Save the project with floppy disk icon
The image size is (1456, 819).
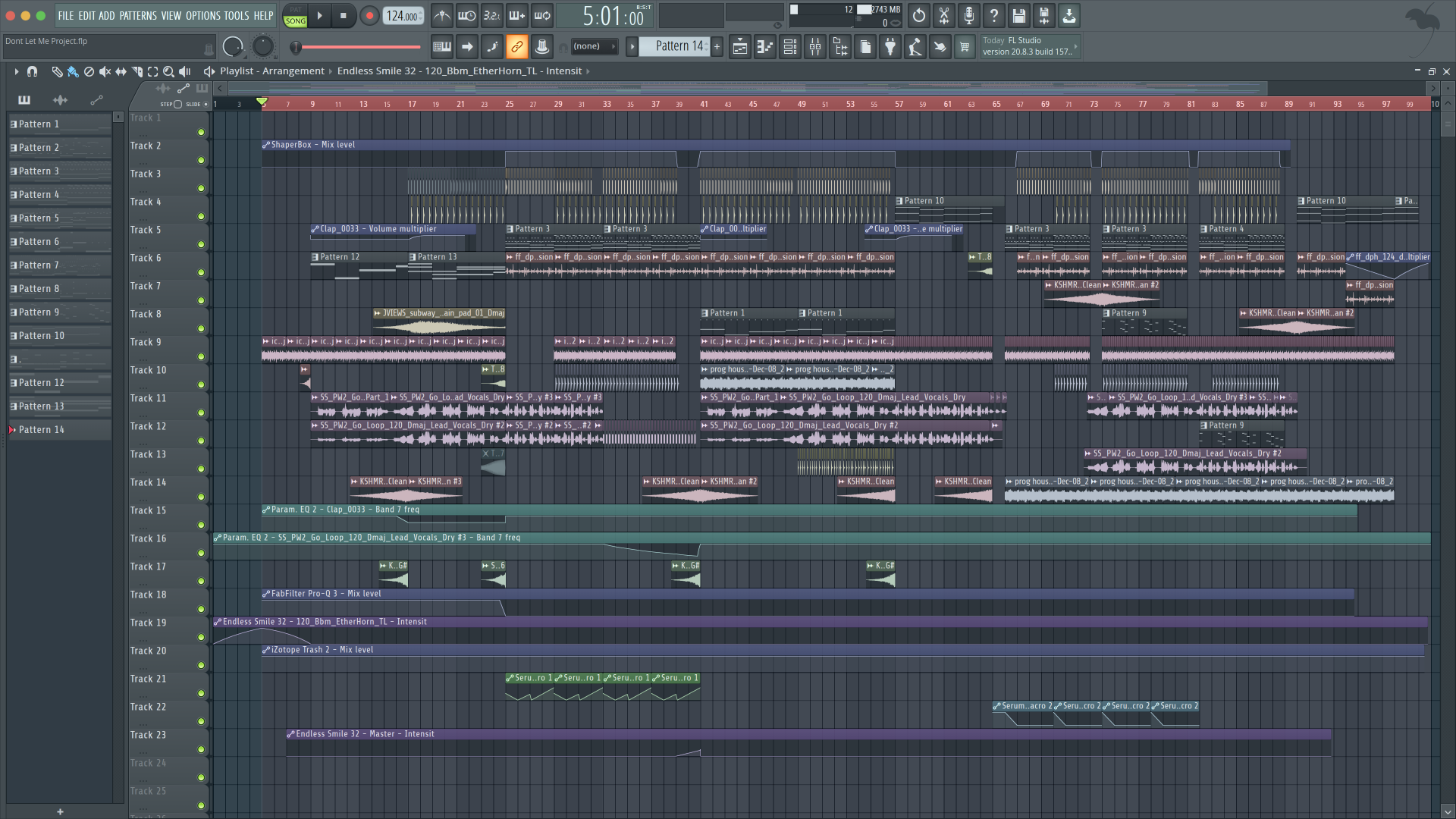(1019, 15)
